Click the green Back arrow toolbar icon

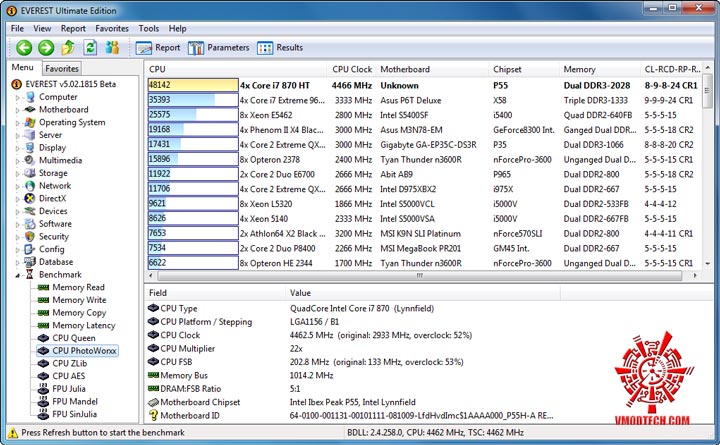click(x=24, y=47)
